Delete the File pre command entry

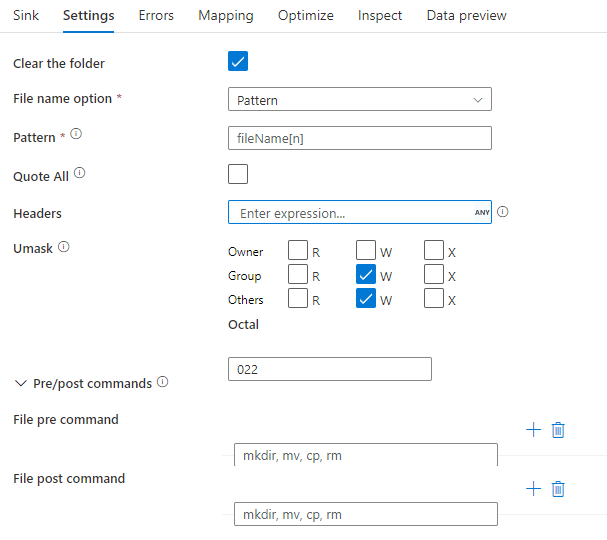pos(558,429)
